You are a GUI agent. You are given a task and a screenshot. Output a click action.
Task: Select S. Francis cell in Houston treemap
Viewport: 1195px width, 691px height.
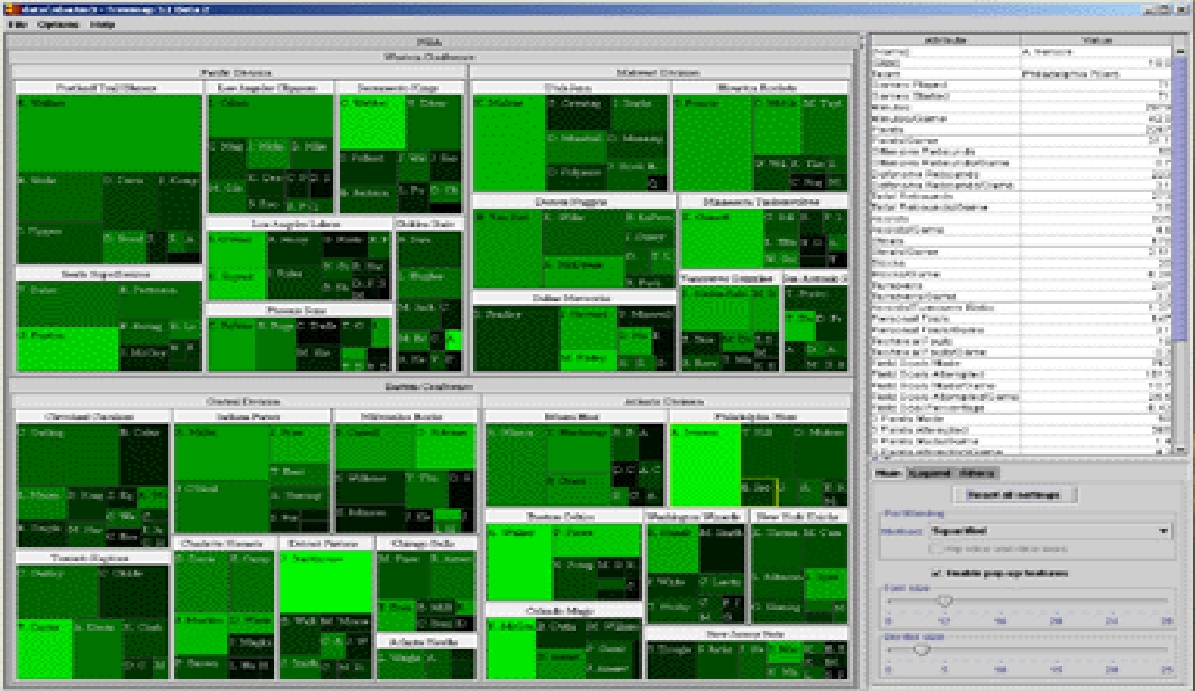point(713,143)
